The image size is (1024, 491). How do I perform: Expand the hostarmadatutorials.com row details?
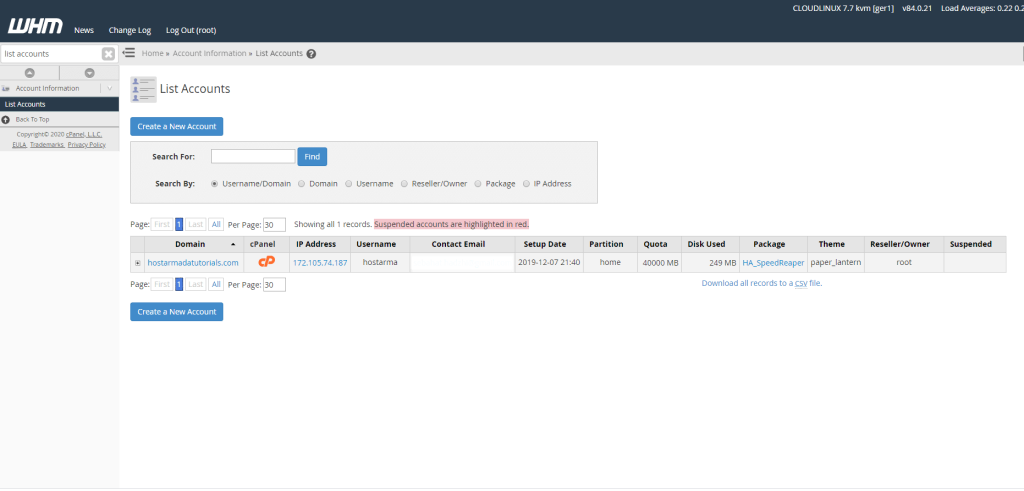pyautogui.click(x=137, y=262)
